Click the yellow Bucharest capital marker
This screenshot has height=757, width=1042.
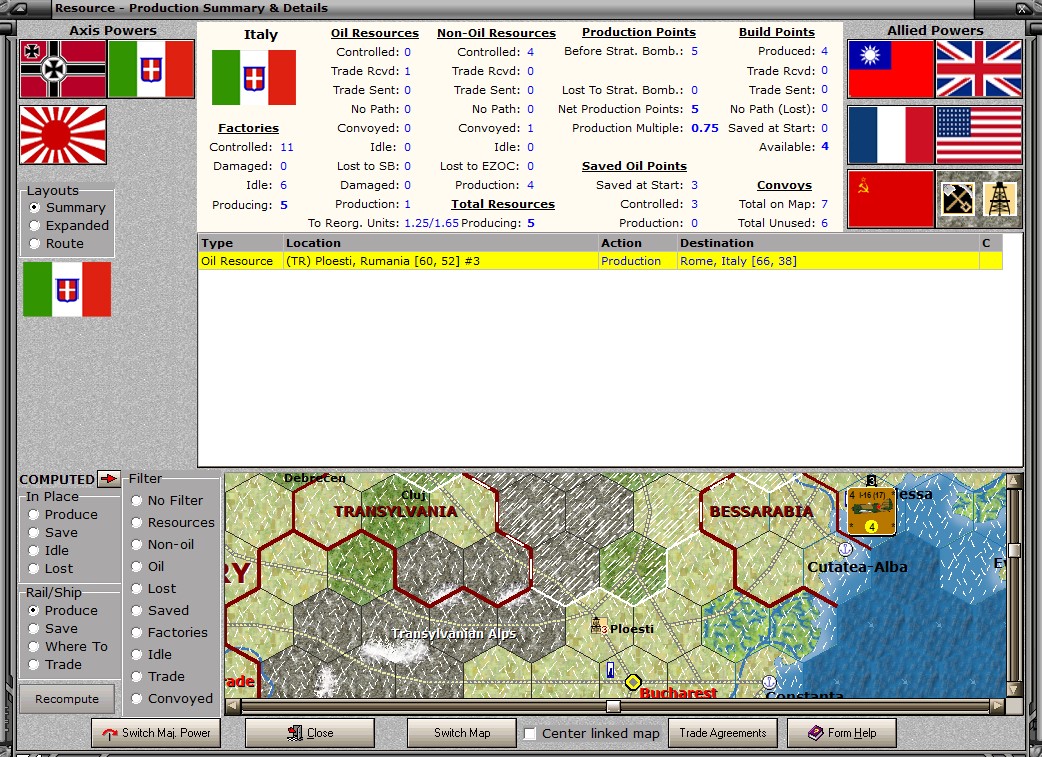pyautogui.click(x=633, y=683)
